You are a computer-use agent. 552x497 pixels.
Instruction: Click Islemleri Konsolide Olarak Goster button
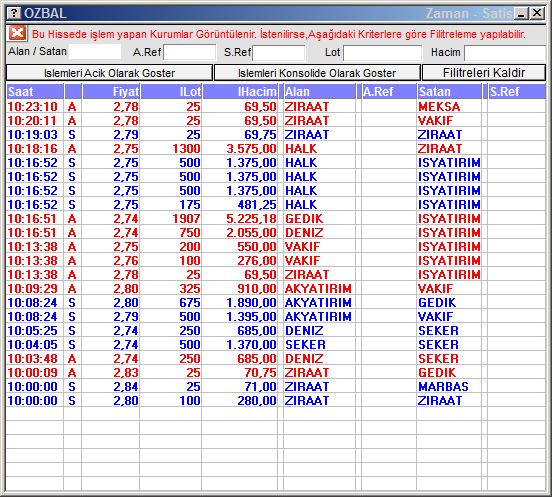317,73
